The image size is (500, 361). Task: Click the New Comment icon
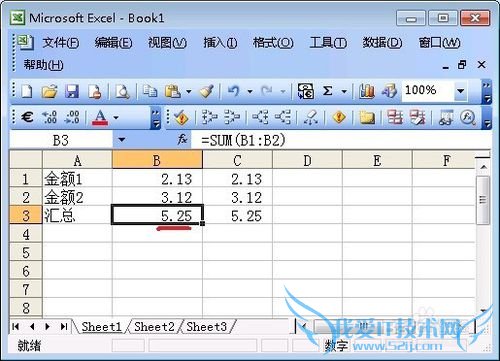coord(367,117)
